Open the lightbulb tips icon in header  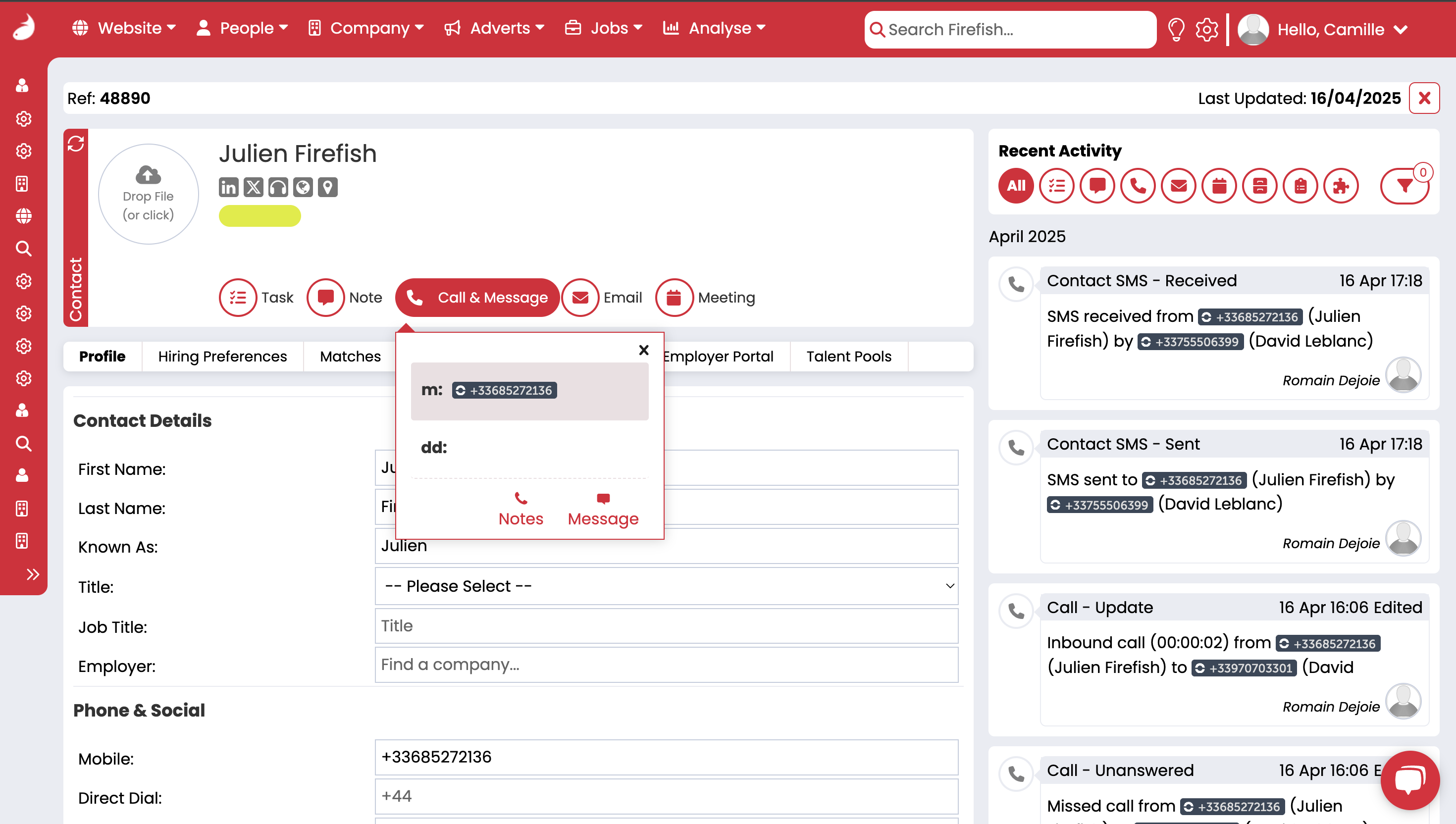(1176, 29)
